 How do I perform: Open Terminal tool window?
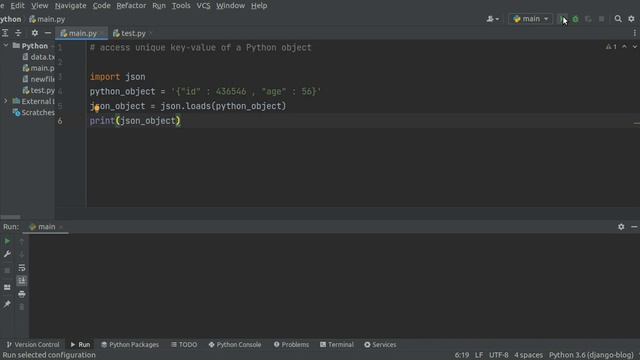[337, 344]
